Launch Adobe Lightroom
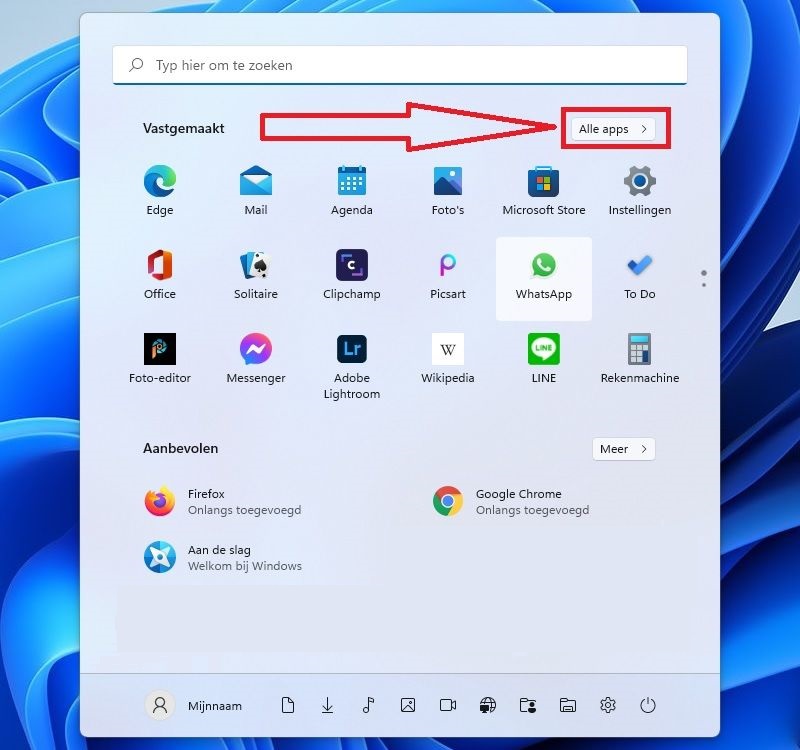This screenshot has height=750, width=800. pos(352,366)
